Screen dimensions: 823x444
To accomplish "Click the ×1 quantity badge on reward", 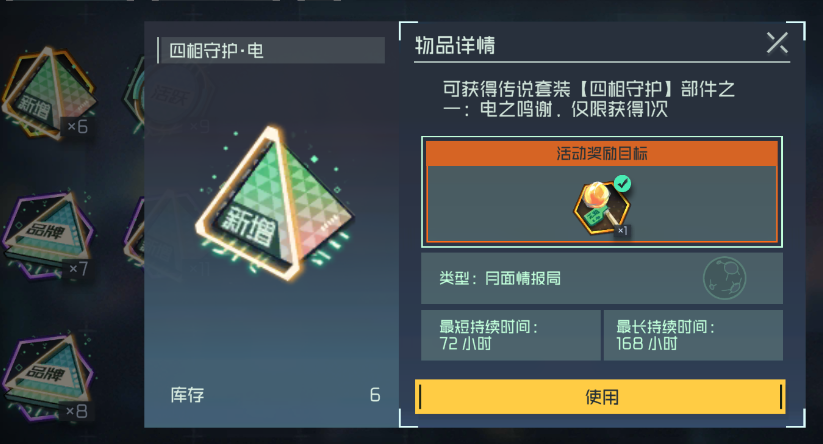I will [622, 230].
